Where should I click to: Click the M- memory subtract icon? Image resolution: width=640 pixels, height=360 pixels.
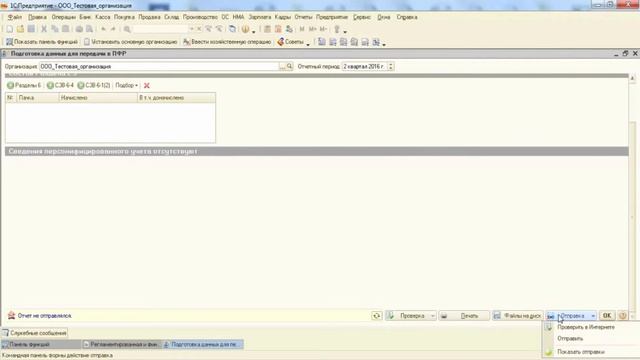tap(323, 29)
